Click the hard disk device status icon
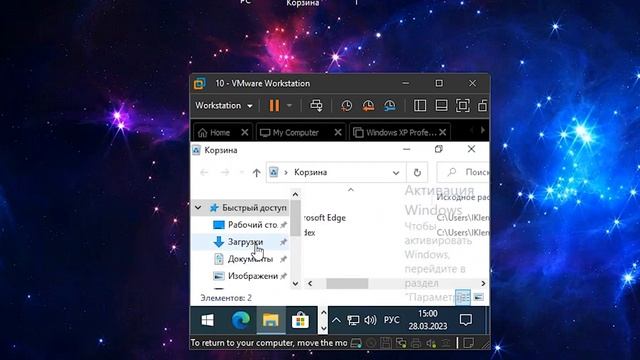The height and width of the screenshot is (360, 640). [x=356, y=343]
